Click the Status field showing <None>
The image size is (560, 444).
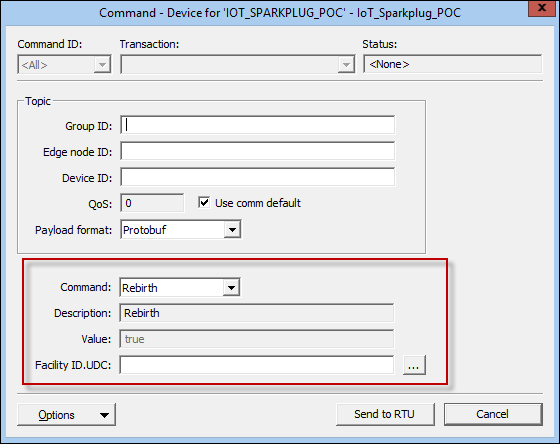452,64
